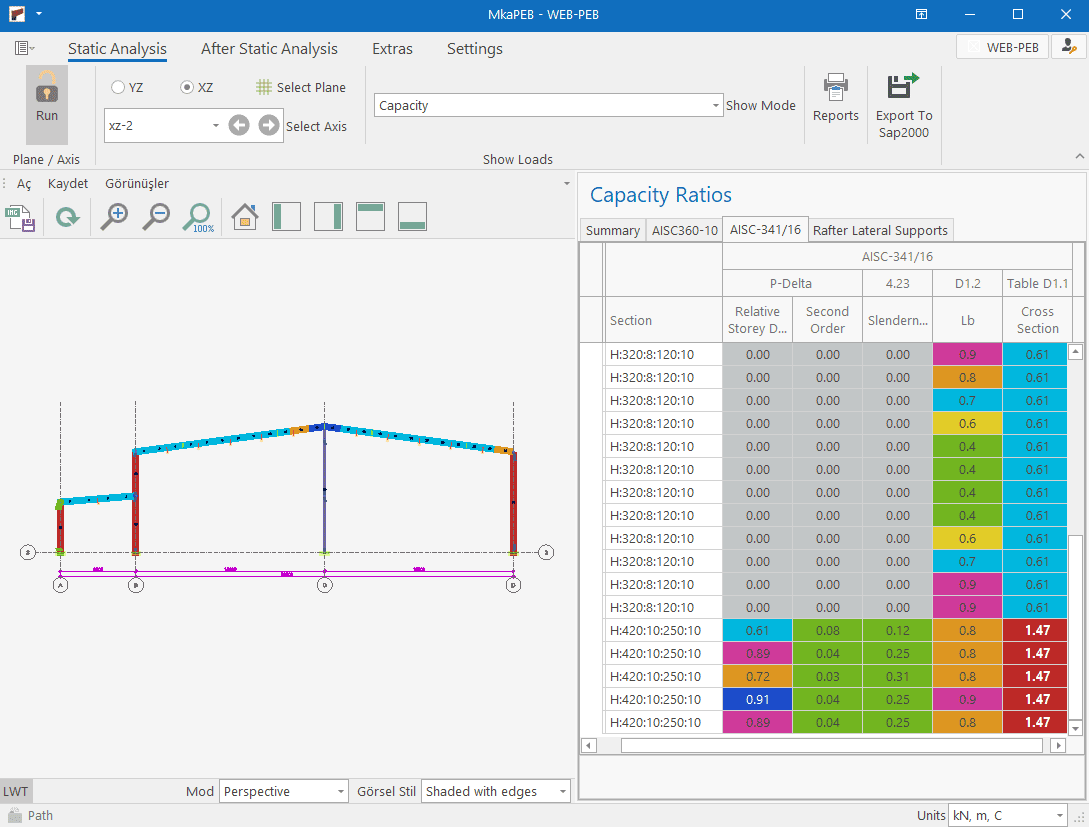Viewport: 1089px width, 827px height.
Task: Reset zoom to 100%
Action: [199, 217]
